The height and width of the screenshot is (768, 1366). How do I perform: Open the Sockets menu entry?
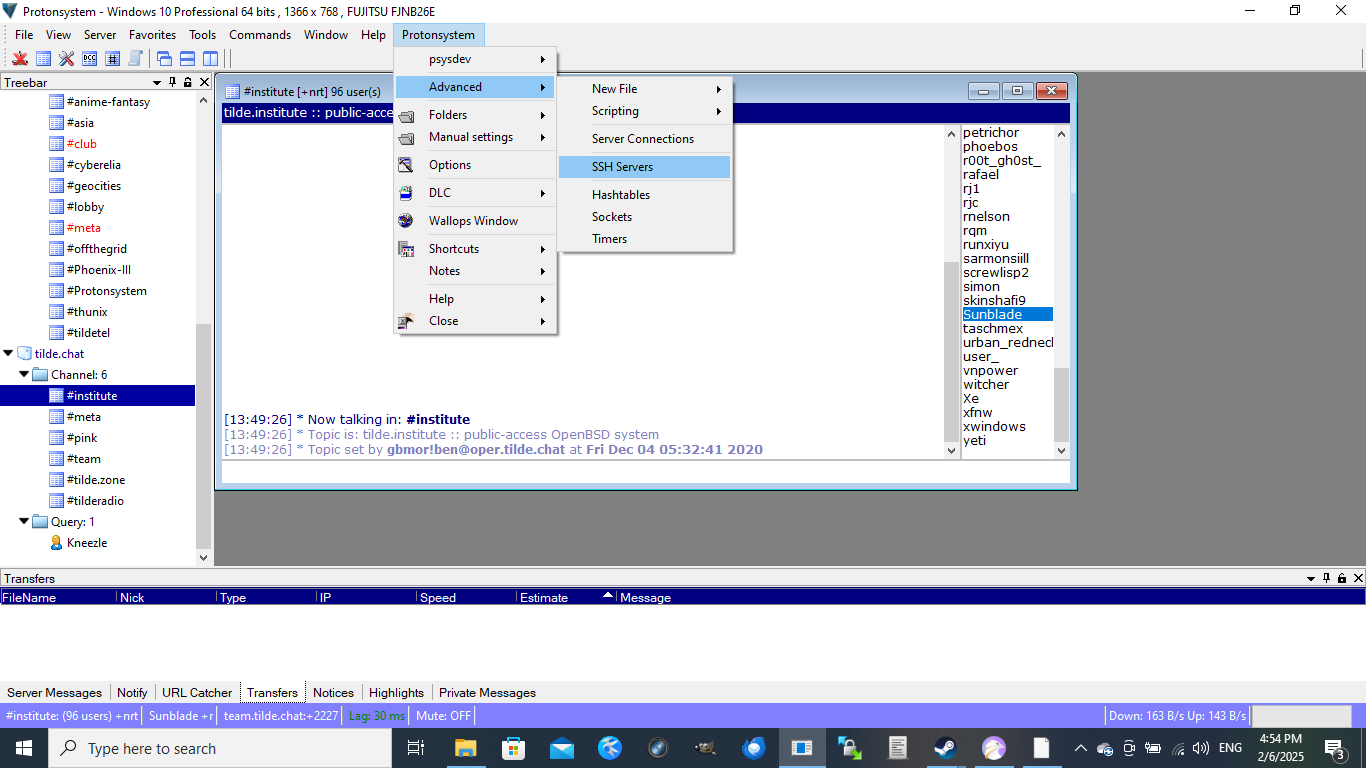pos(644,217)
